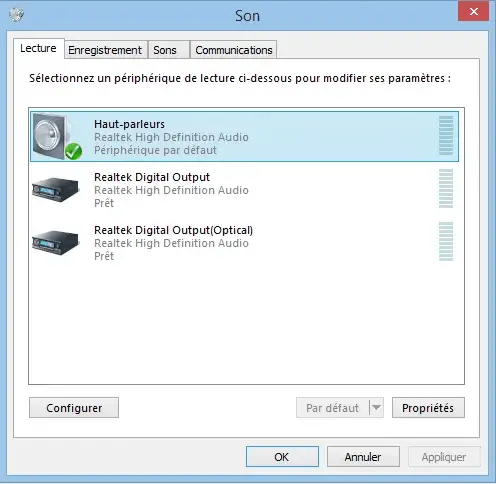Click the Son window title bar icon
Viewport: 496px width, 484px height.
16,14
